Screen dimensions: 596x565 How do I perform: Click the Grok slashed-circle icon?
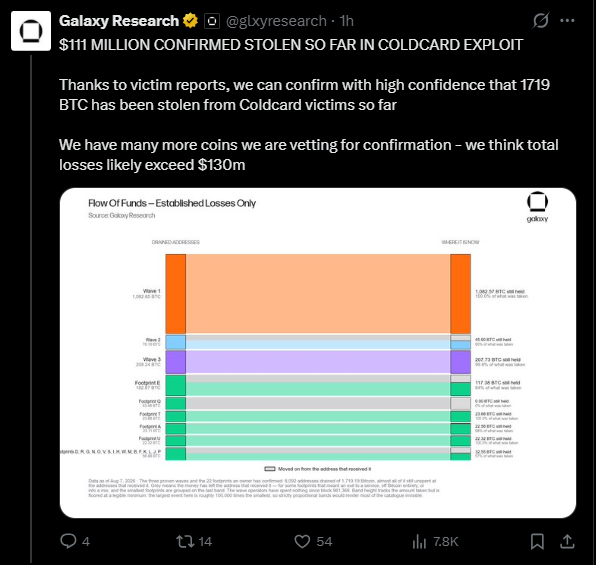[x=540, y=21]
